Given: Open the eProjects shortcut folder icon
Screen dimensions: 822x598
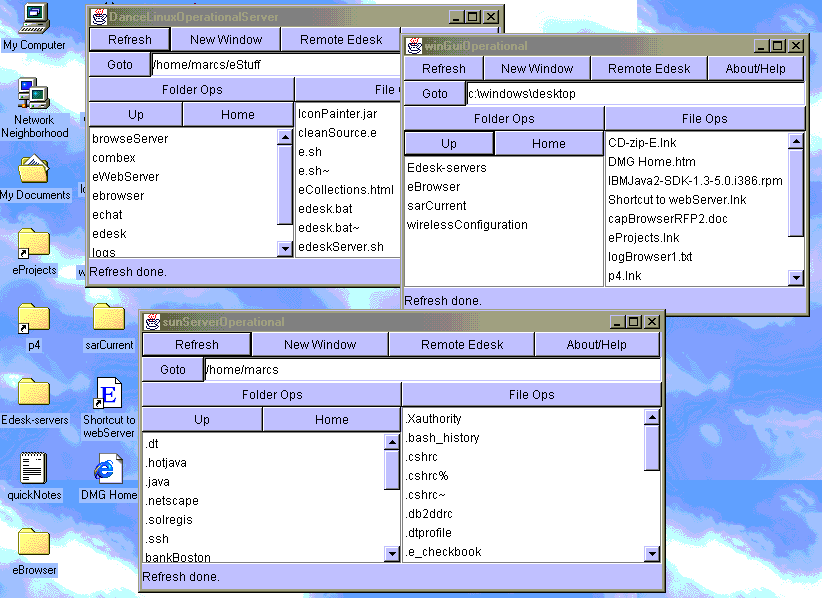Looking at the screenshot, I should pyautogui.click(x=34, y=244).
